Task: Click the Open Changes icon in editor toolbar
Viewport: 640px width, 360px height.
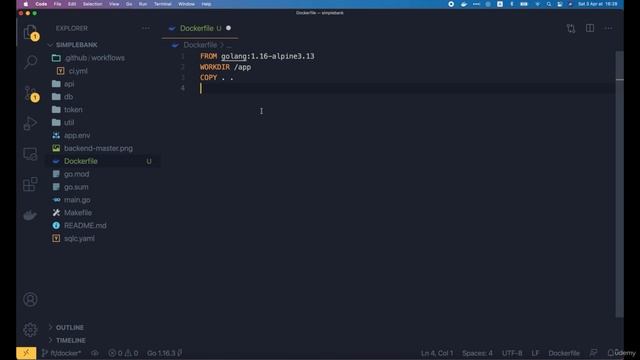Action: click(x=571, y=28)
